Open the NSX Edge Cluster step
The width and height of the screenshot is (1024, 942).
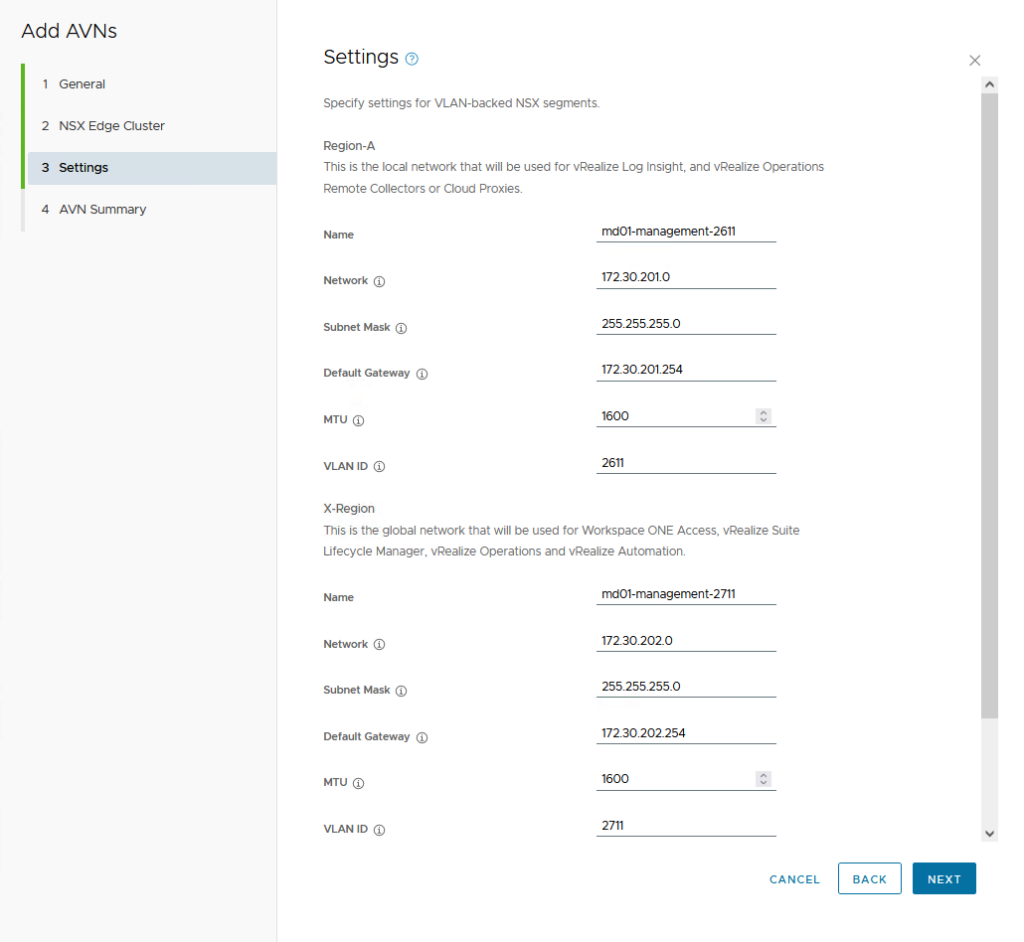click(111, 126)
